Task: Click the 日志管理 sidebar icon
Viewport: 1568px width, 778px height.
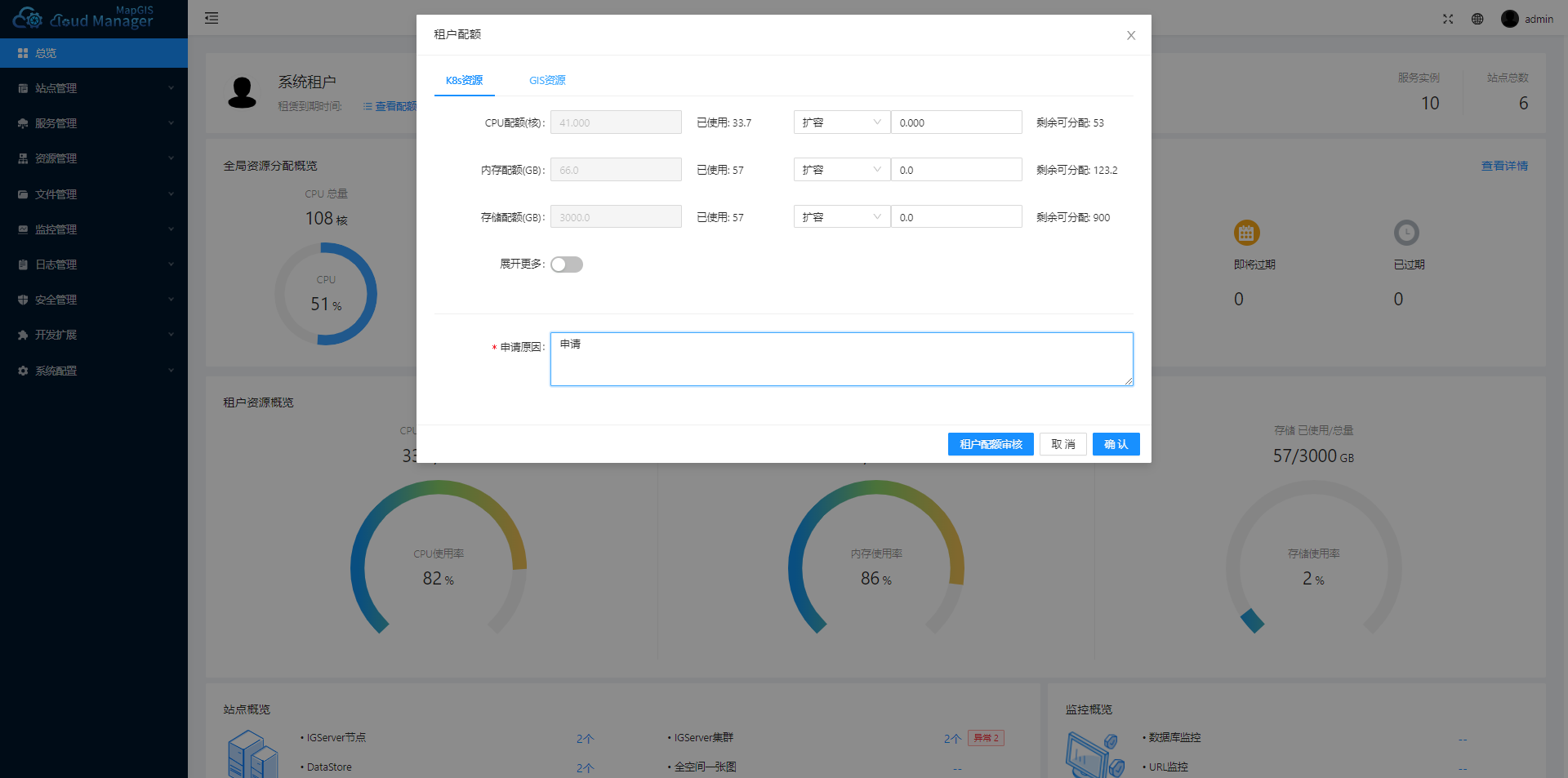Action: pos(23,265)
